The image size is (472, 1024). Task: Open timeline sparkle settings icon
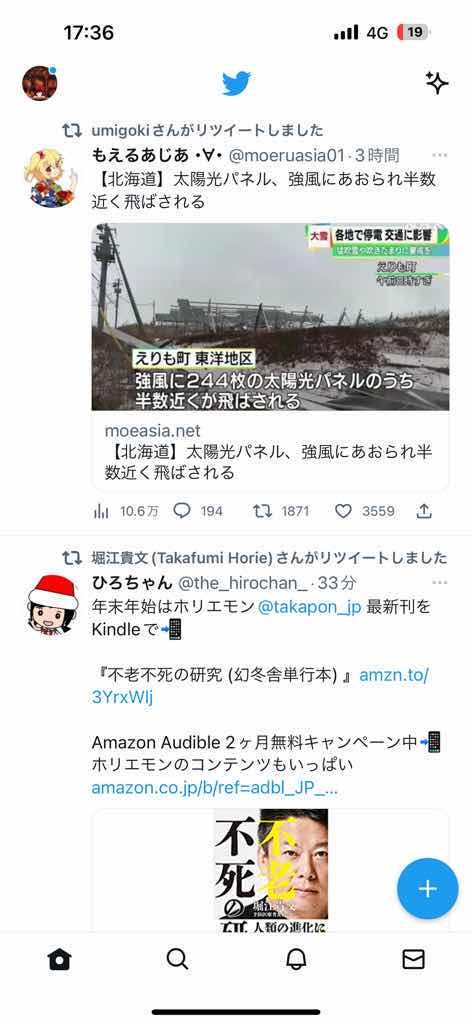click(x=437, y=83)
